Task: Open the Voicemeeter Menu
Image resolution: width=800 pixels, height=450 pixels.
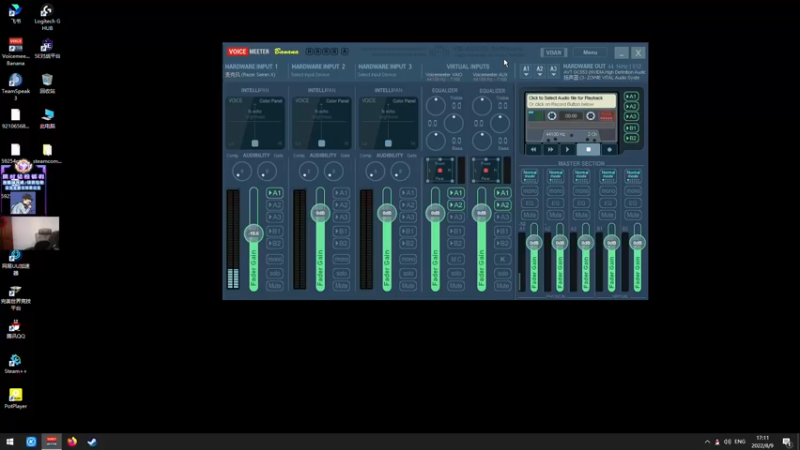Action: tap(590, 53)
